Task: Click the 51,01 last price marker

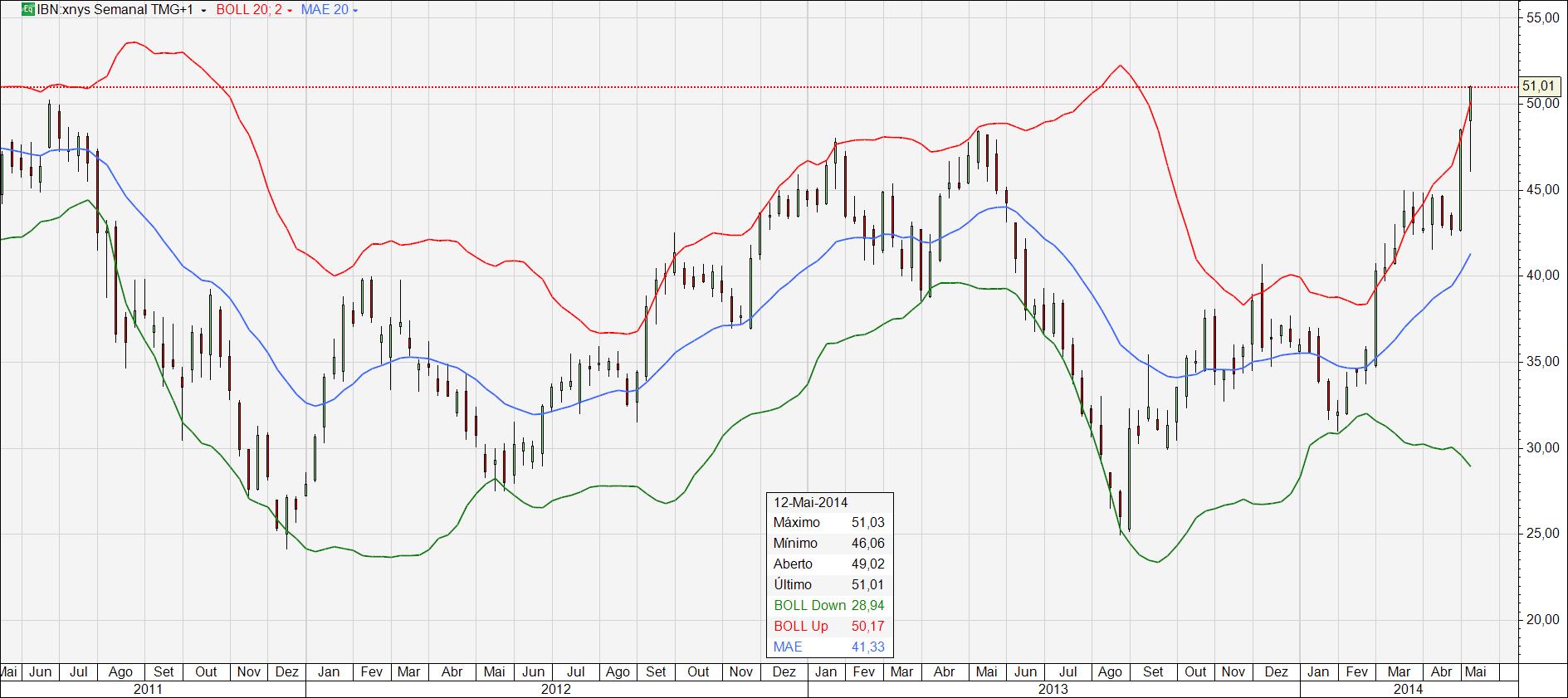Action: 1540,86
